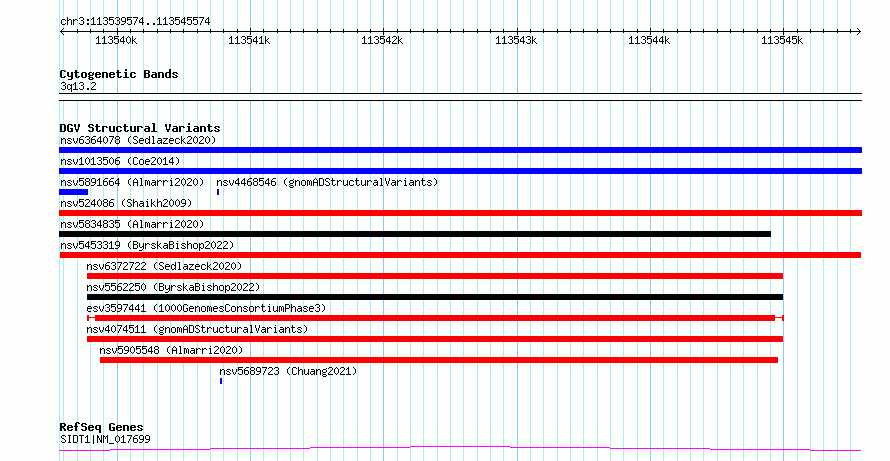Click the ruler's right arrow end

[859, 32]
